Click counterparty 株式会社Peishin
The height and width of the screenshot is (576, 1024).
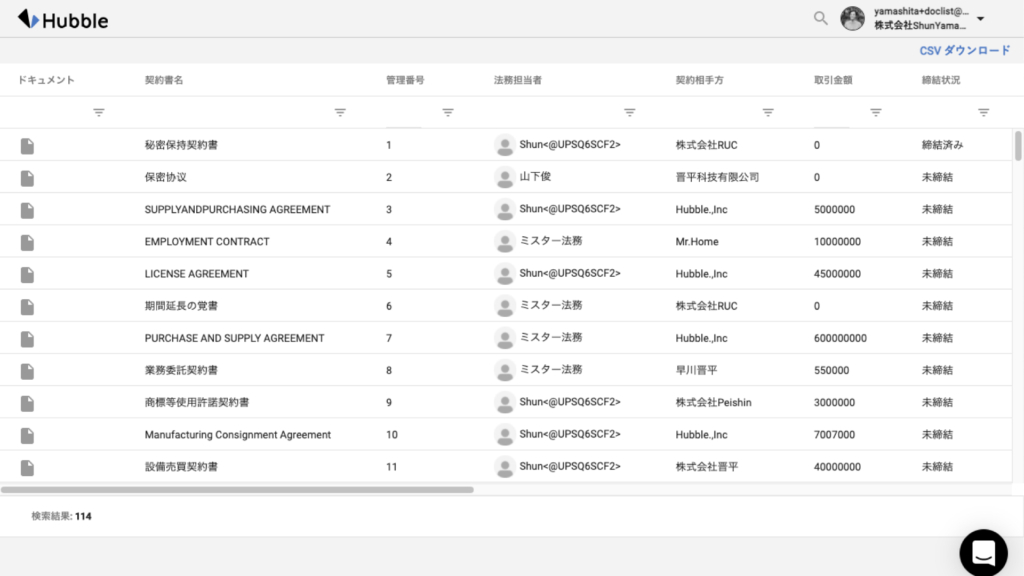coord(713,402)
